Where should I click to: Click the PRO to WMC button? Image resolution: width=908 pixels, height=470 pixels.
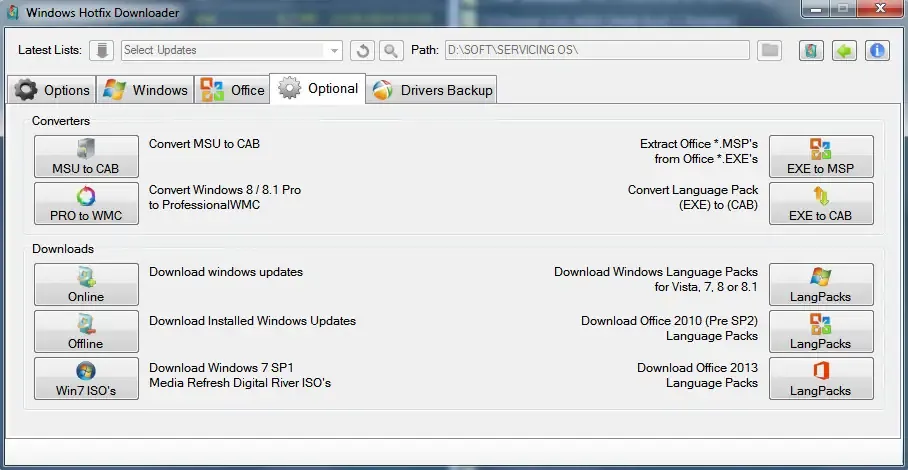pyautogui.click(x=86, y=204)
